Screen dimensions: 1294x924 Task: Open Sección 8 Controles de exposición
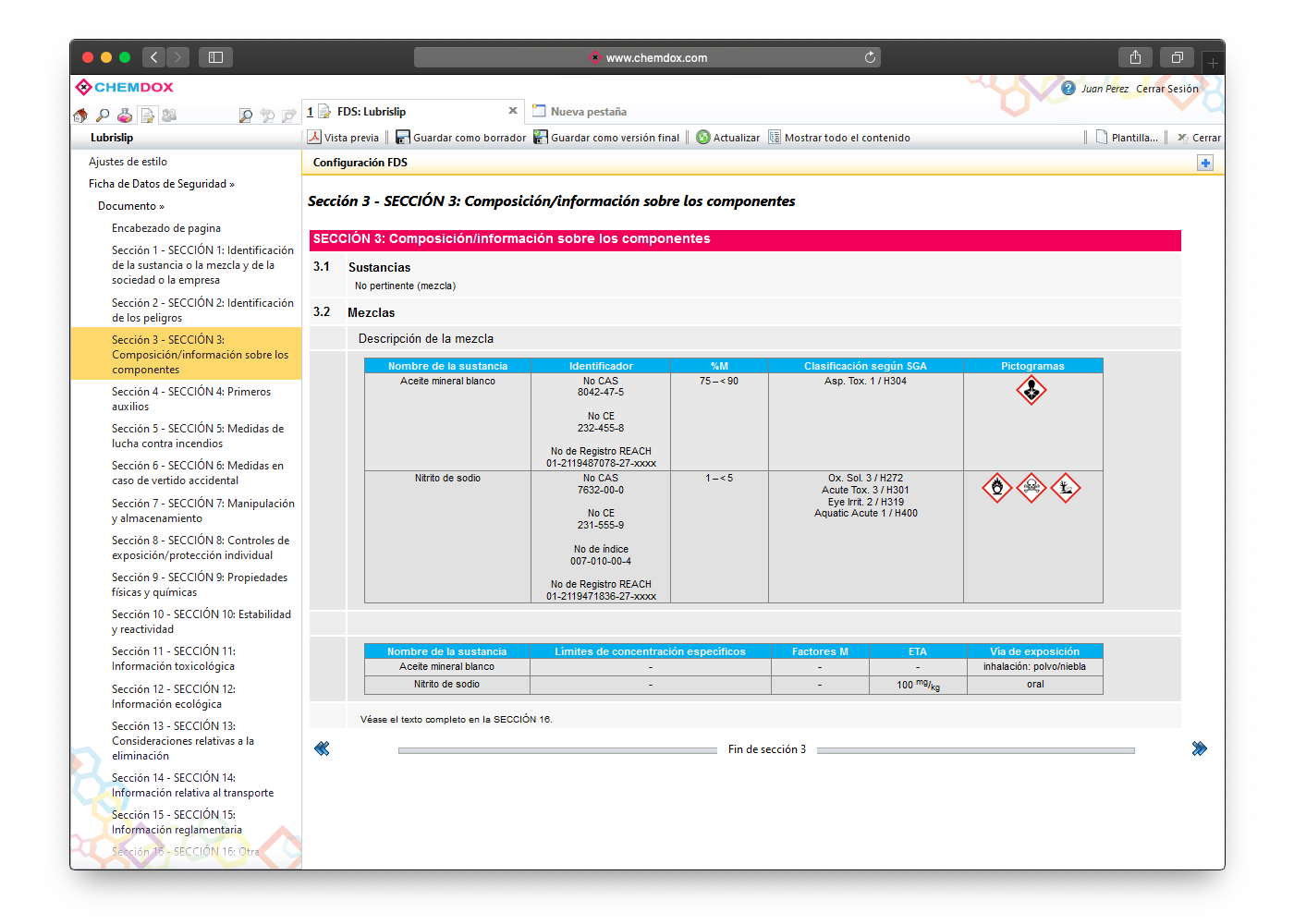[201, 548]
